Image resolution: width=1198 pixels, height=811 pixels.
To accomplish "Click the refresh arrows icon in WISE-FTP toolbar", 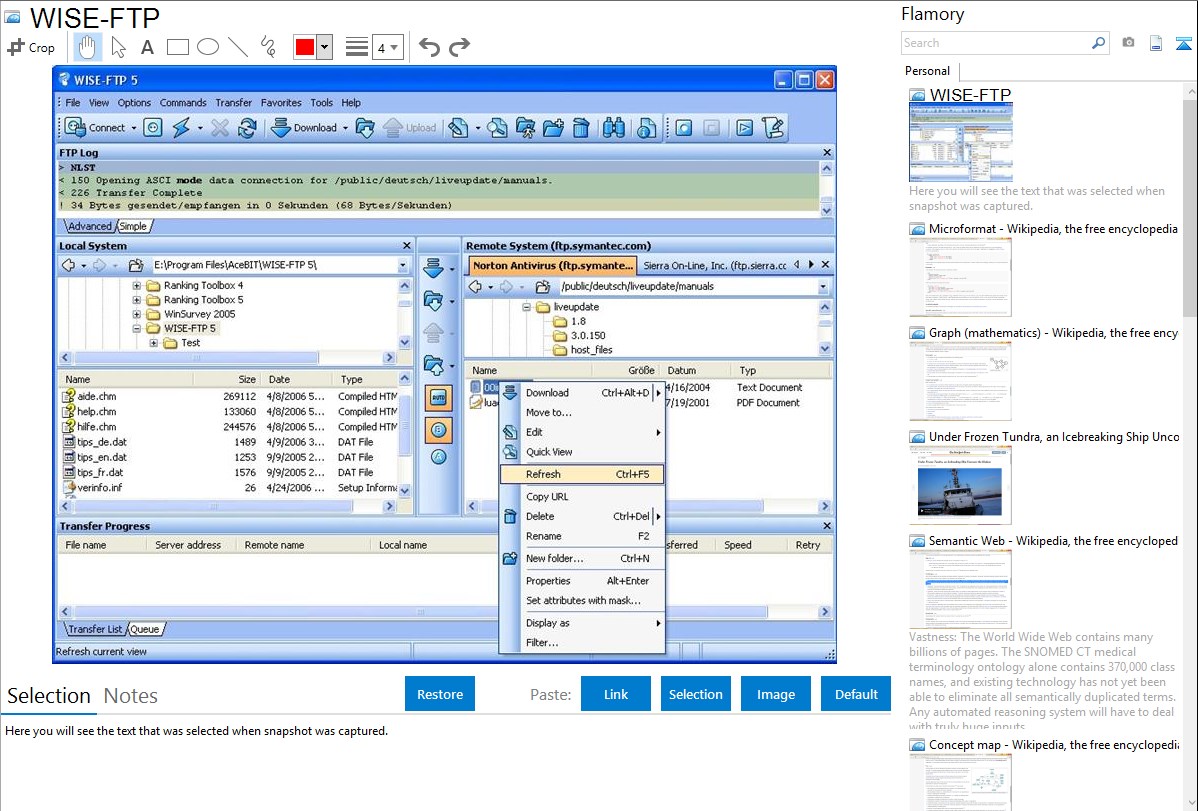I will 247,128.
